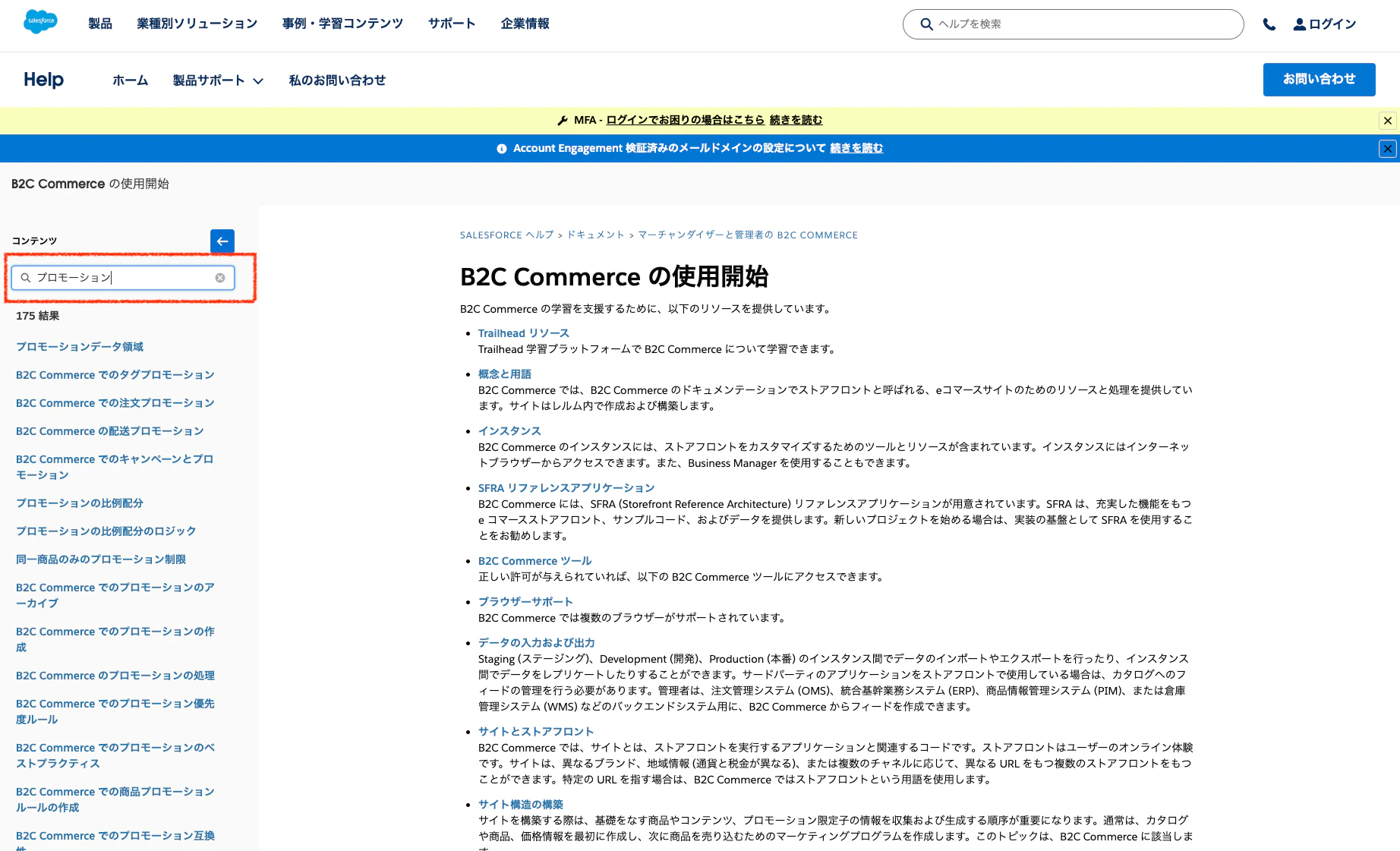Open データの入力および出力 link
Viewport: 1400px width, 851px height.
[537, 643]
